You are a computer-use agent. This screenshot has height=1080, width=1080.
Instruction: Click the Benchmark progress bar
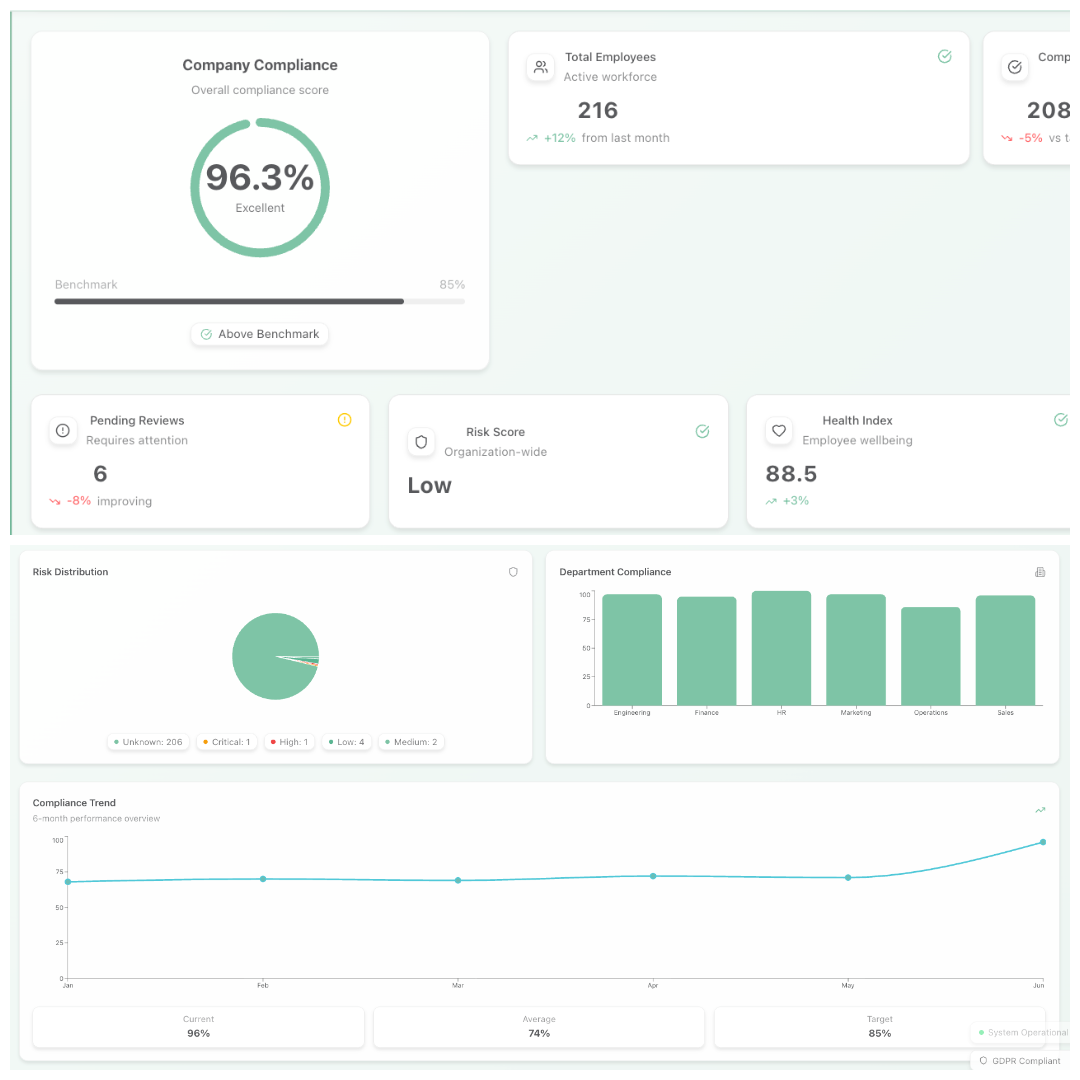coord(260,301)
